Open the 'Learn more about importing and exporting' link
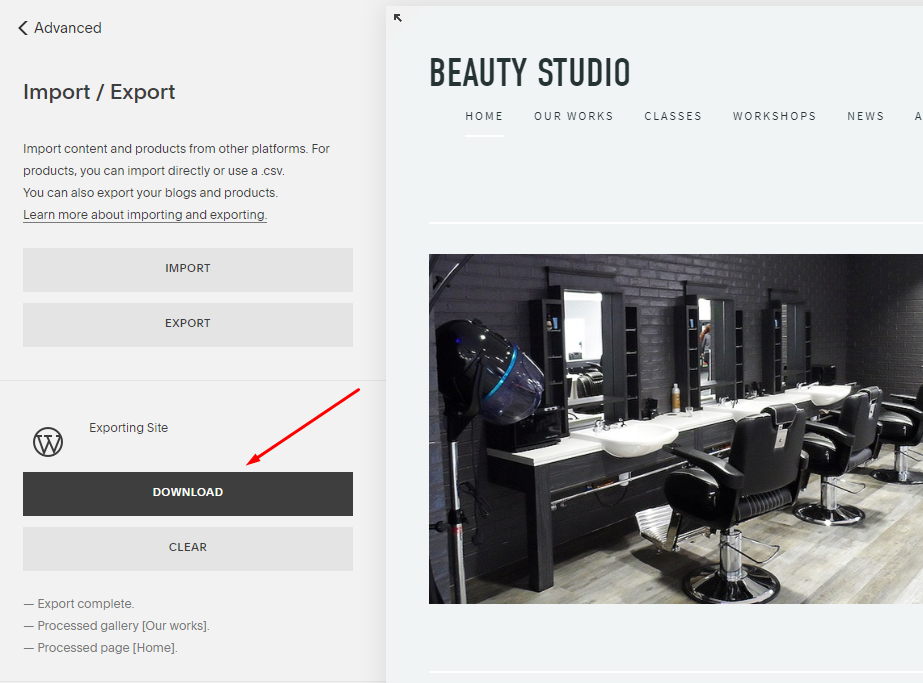Image resolution: width=923 pixels, height=683 pixels. pos(145,215)
